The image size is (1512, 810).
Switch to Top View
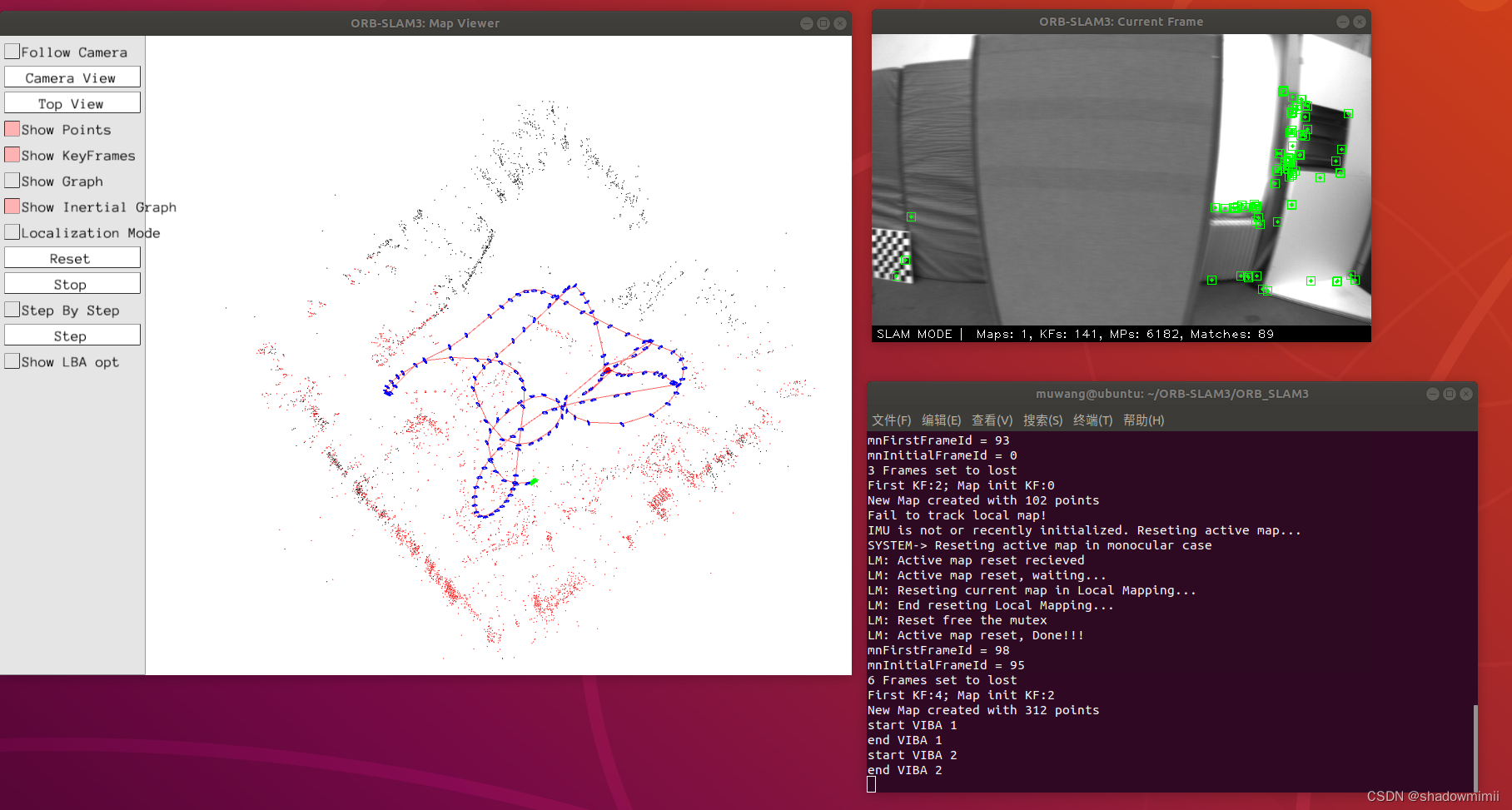point(72,103)
